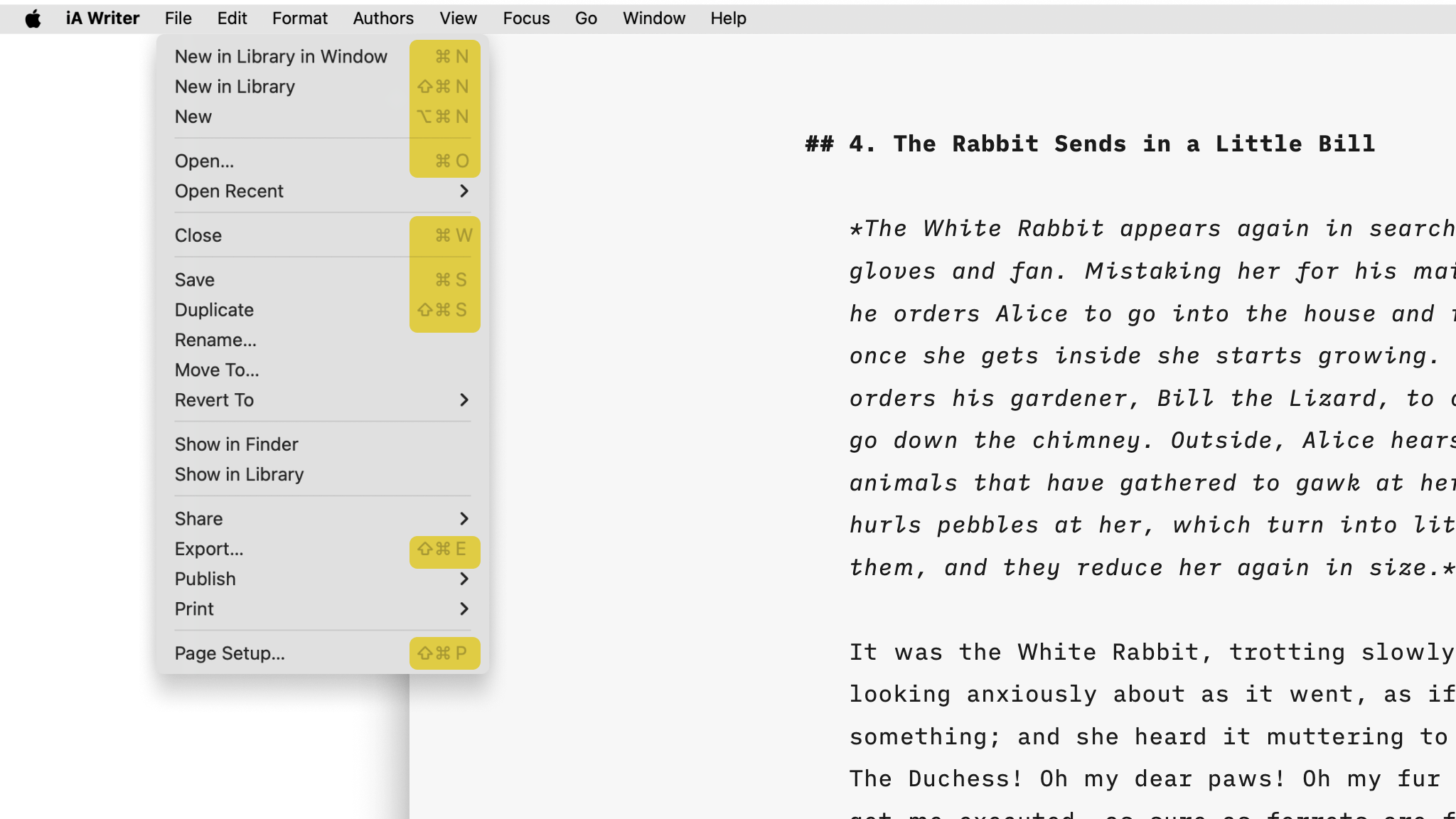This screenshot has width=1456, height=819.
Task: Expand the Print submenu
Action: pyautogui.click(x=194, y=609)
